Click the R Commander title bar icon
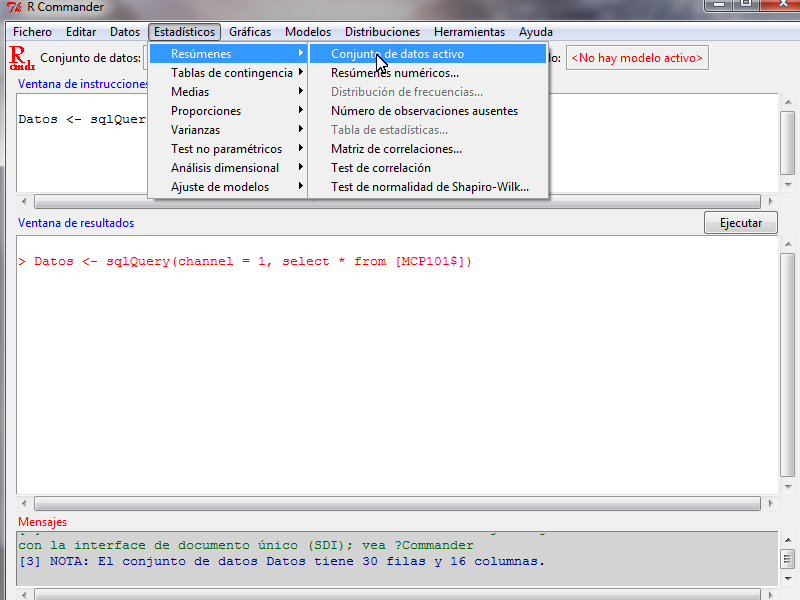This screenshot has width=800, height=600. coord(14,7)
